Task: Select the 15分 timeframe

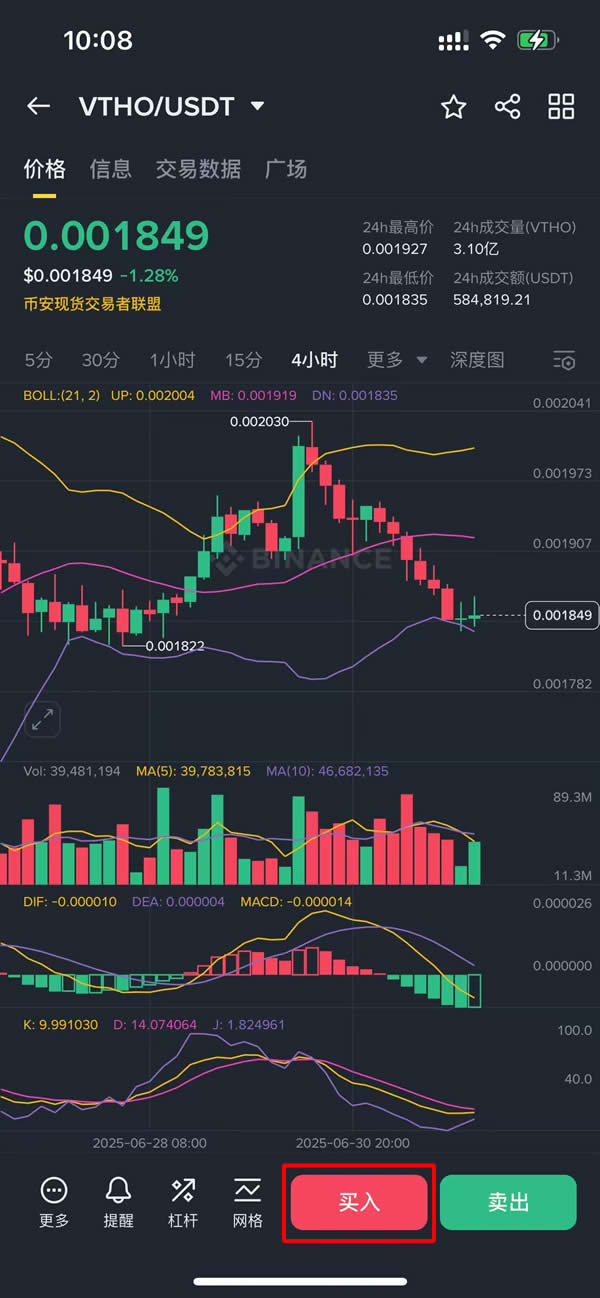Action: click(243, 360)
